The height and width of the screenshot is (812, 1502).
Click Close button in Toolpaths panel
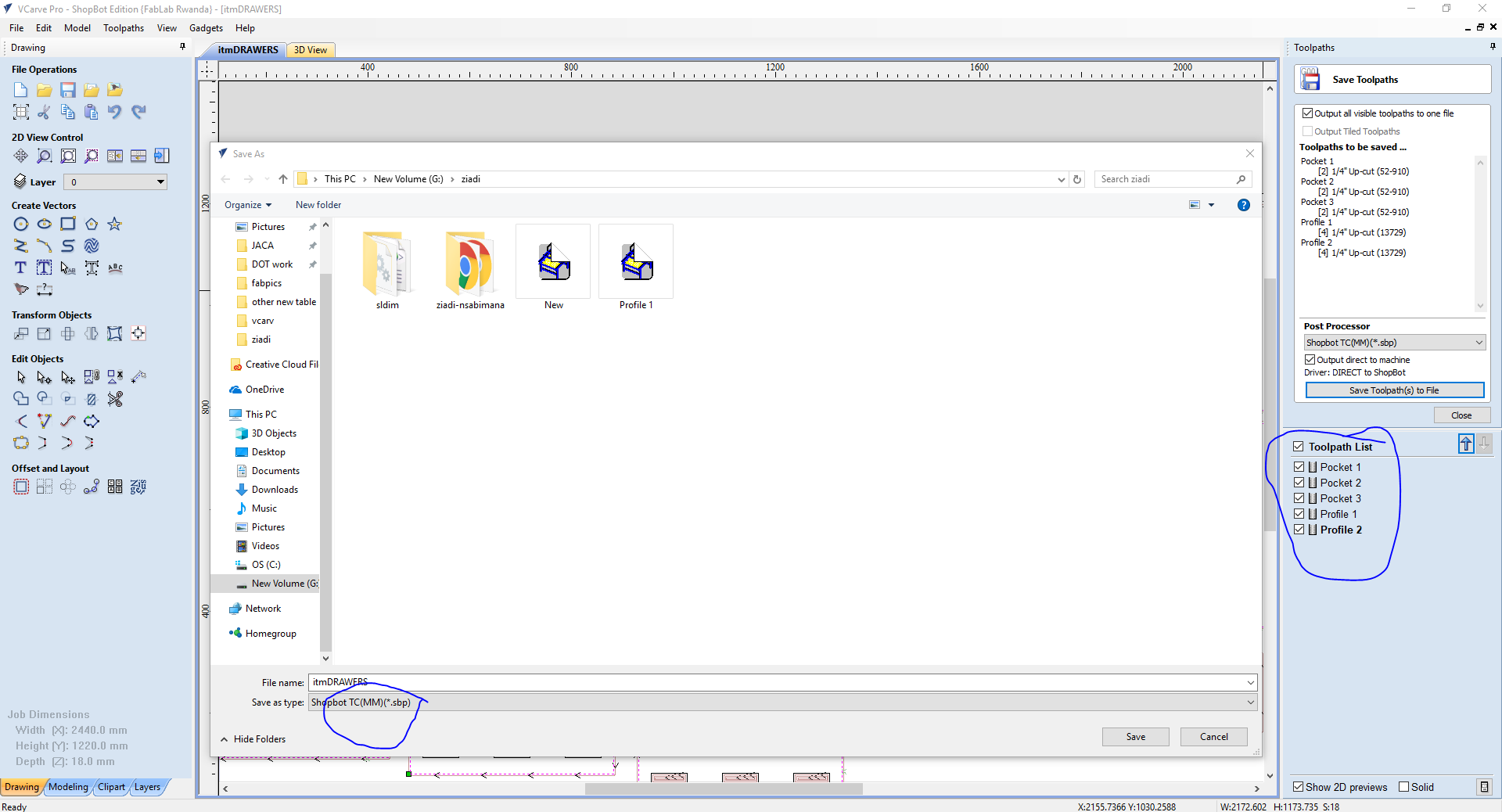1461,415
